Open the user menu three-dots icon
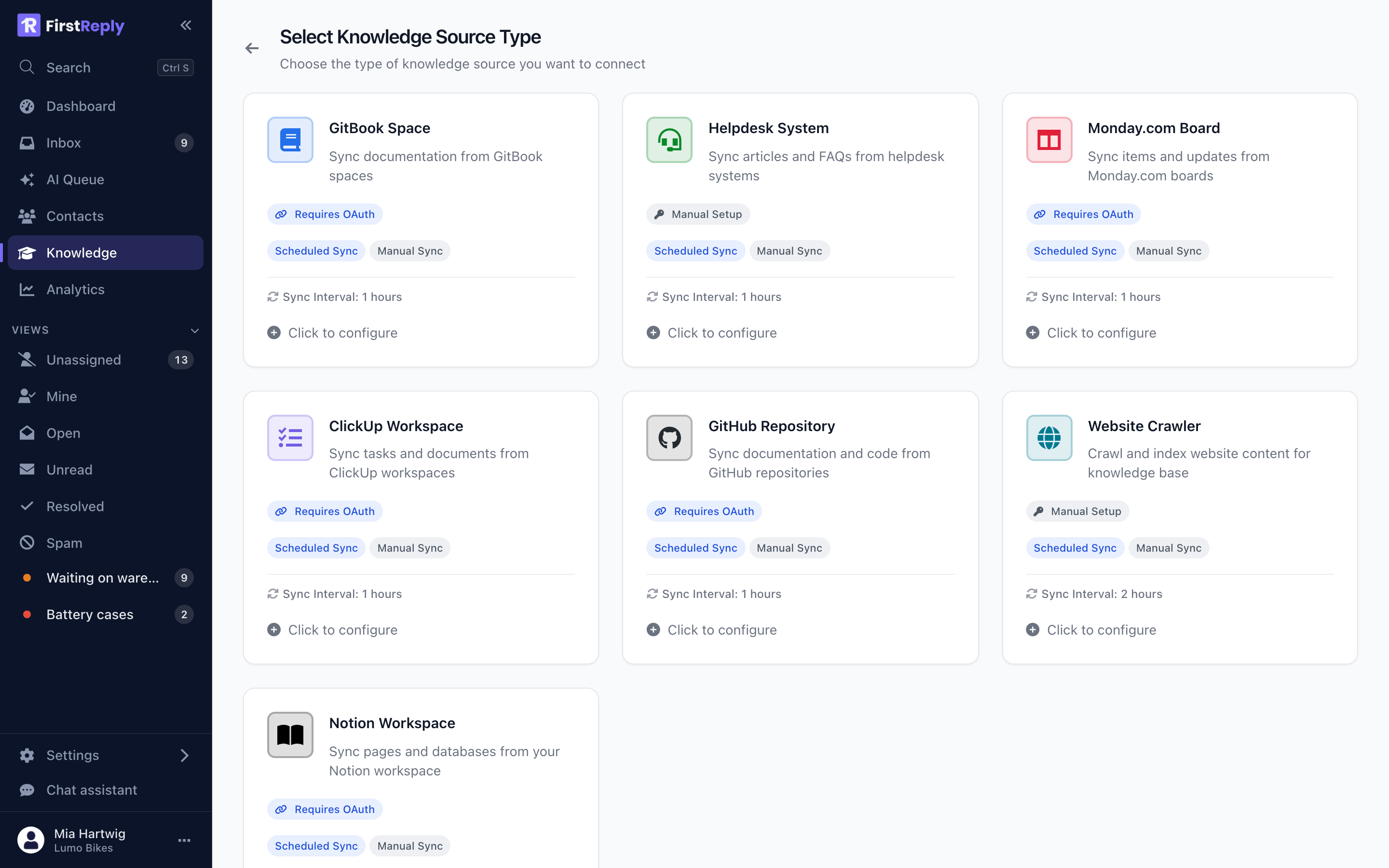The width and height of the screenshot is (1389, 868). click(184, 841)
